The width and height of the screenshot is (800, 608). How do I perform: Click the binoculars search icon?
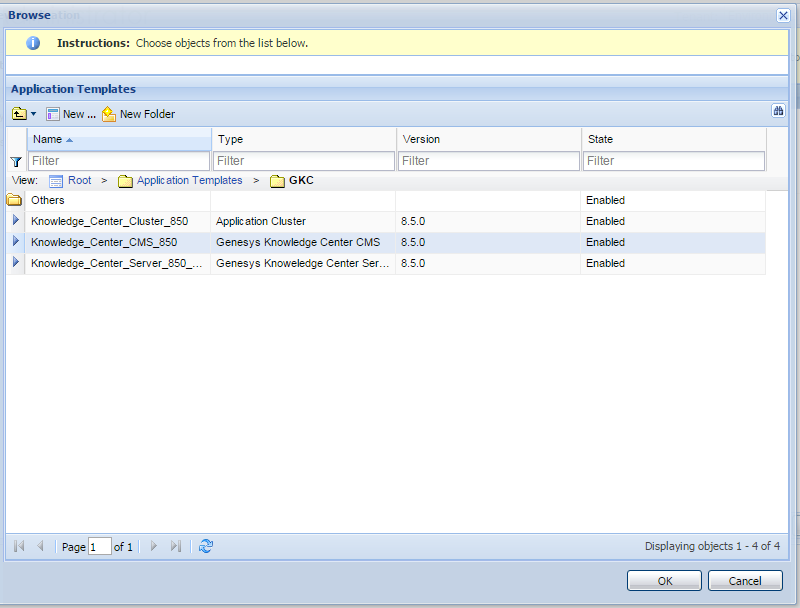click(778, 111)
